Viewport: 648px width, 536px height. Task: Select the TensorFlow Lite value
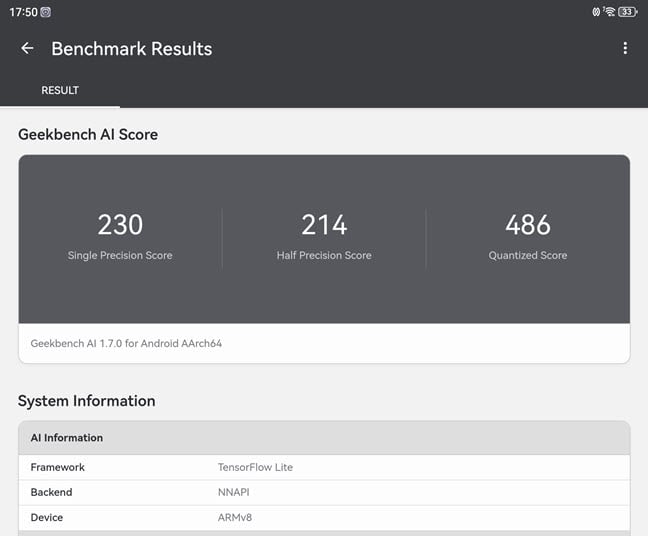pyautogui.click(x=255, y=467)
